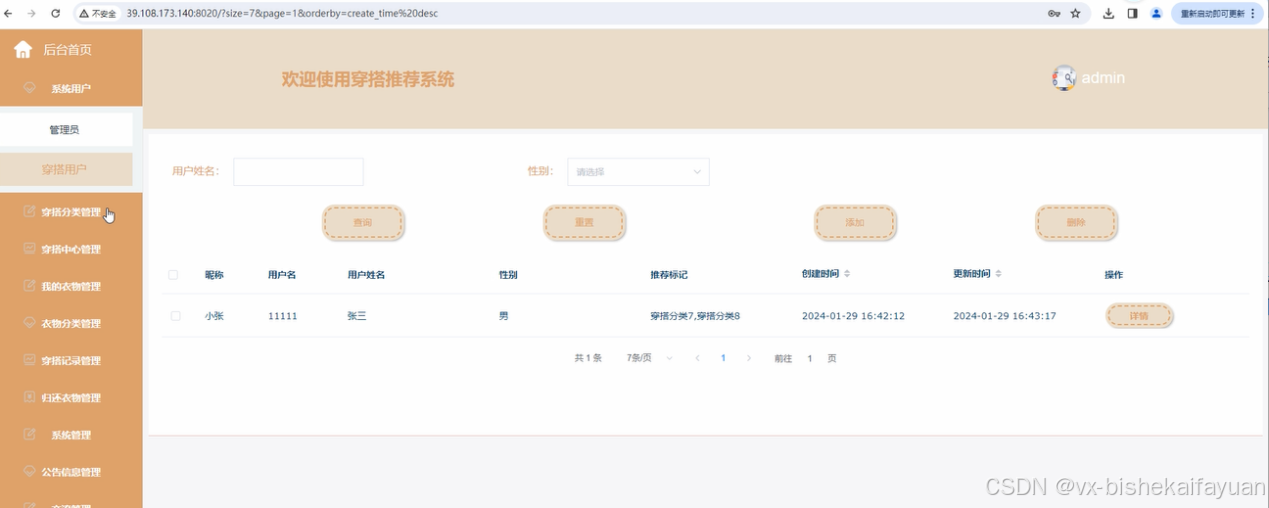
Task: Click the 推荐标记 column header
Action: (669, 275)
